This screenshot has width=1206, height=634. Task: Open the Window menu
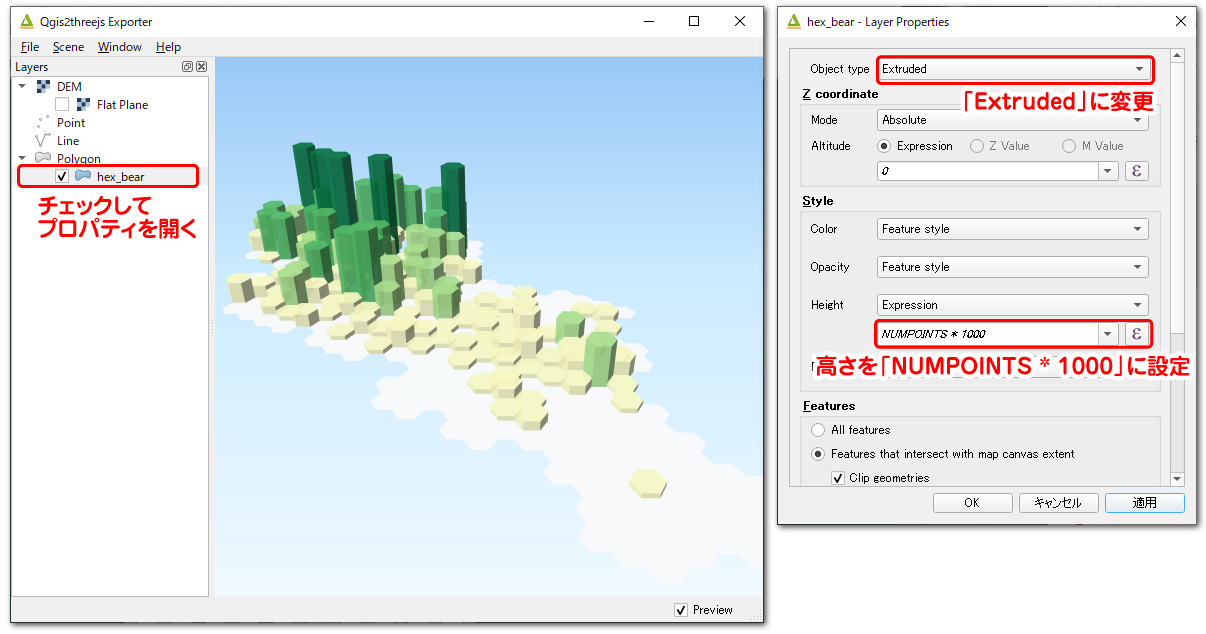(119, 47)
